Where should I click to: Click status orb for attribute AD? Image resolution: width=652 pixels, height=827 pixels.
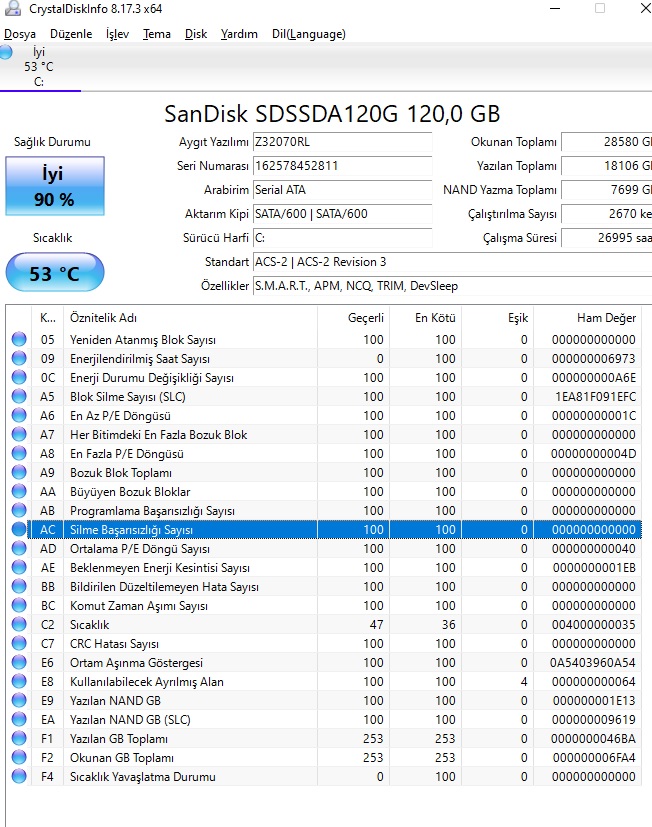click(19, 548)
